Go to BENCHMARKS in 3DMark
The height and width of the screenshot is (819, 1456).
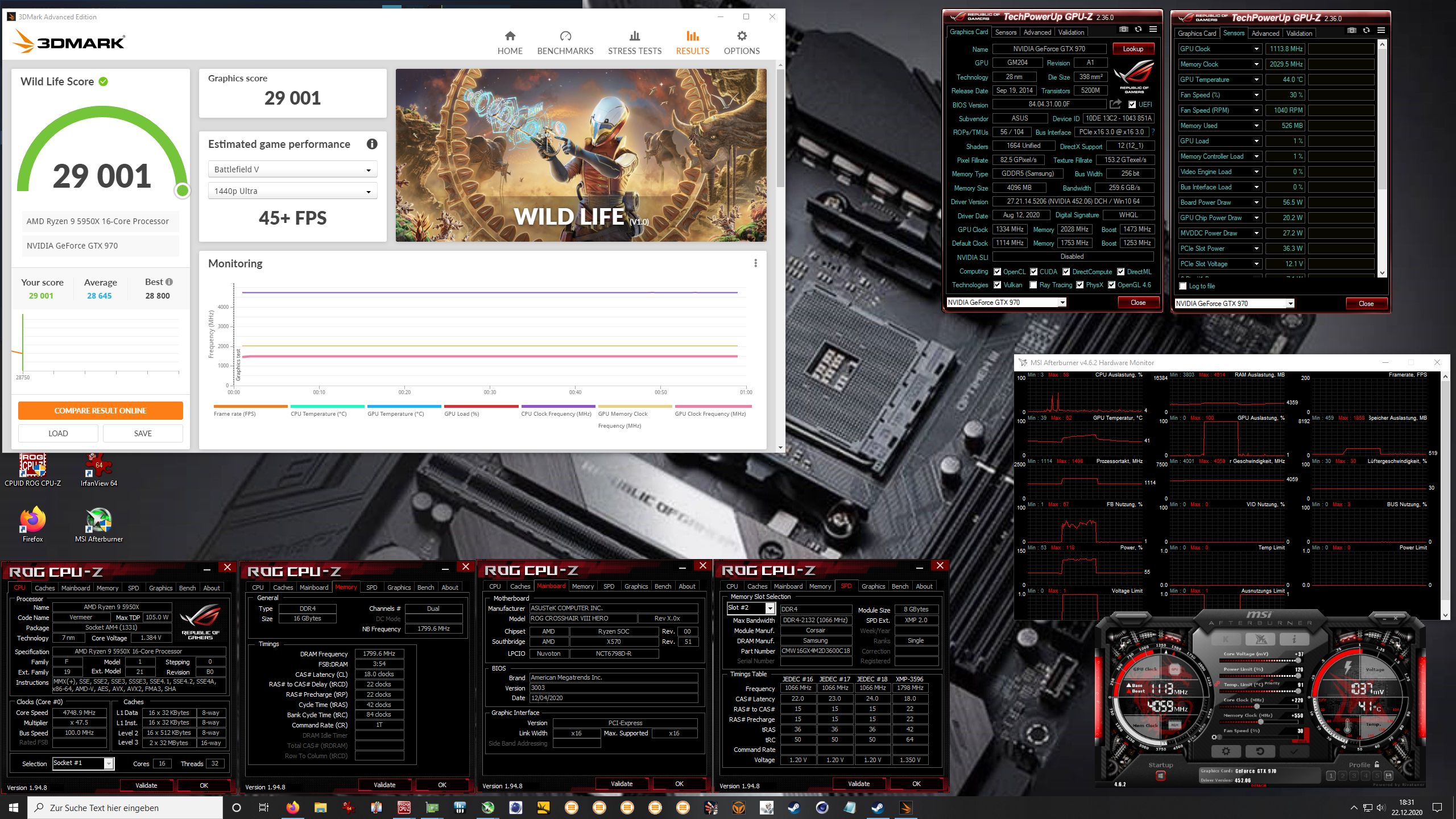tap(565, 43)
